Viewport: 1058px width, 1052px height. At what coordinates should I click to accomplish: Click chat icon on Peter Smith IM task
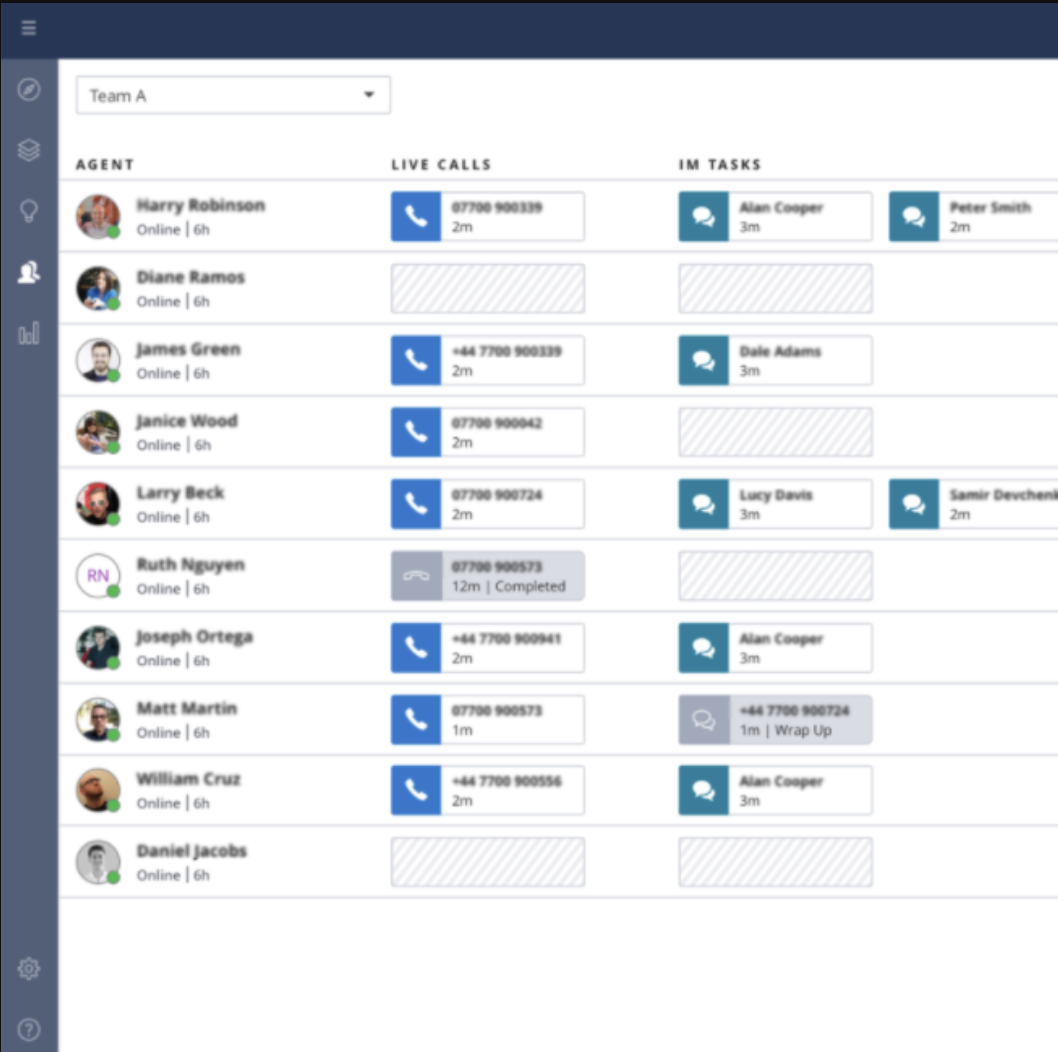(913, 217)
